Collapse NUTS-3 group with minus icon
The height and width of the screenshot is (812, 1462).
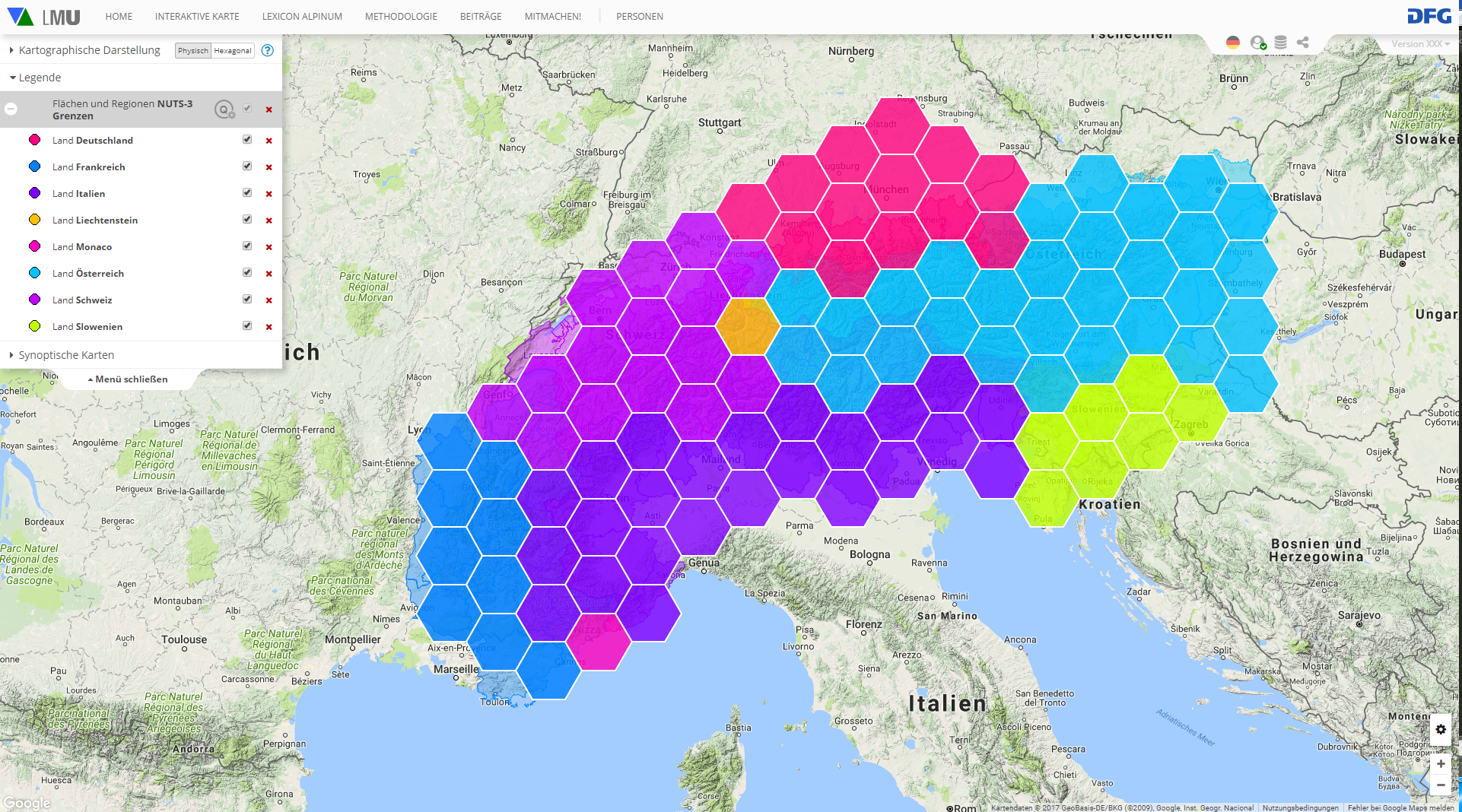pyautogui.click(x=11, y=109)
